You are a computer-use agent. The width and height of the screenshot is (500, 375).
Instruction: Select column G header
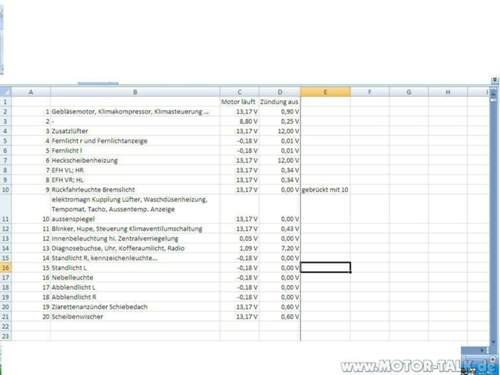tap(409, 92)
